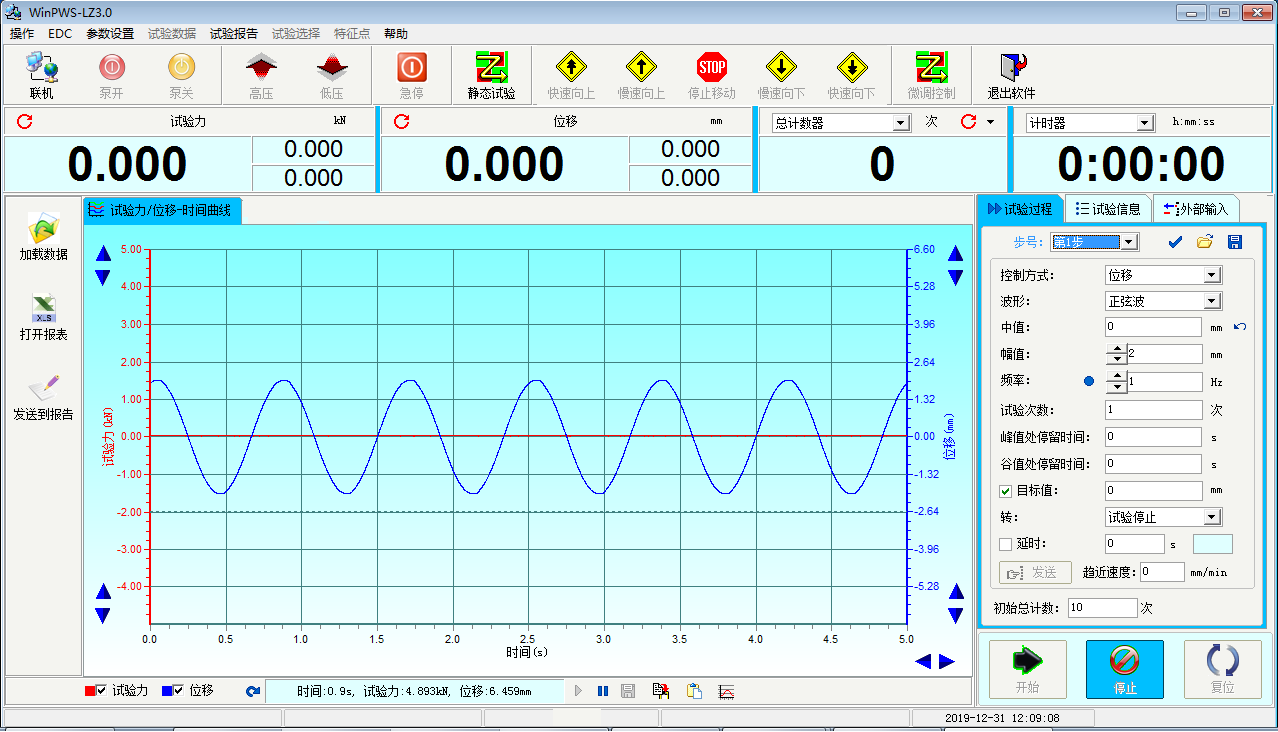The image size is (1278, 732).
Task: Increase 幅值 with the up stepper arrow
Action: [1116, 349]
